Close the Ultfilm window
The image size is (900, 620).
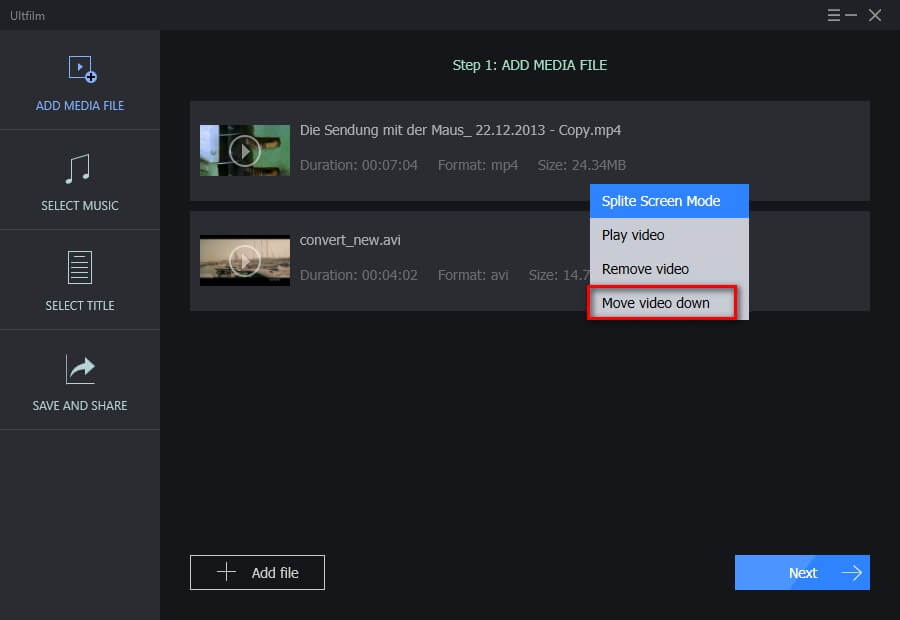[875, 15]
